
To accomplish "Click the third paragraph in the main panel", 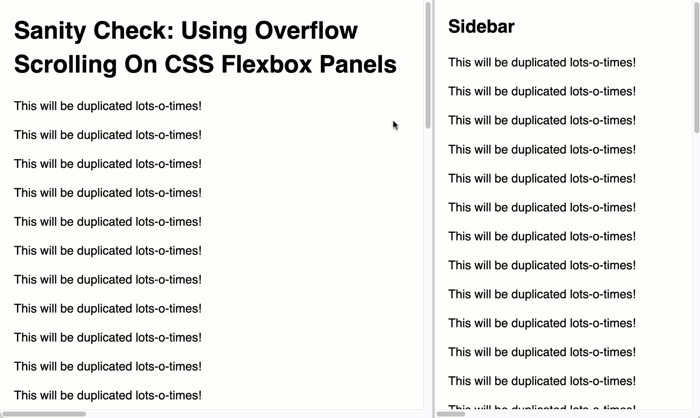I will [108, 164].
